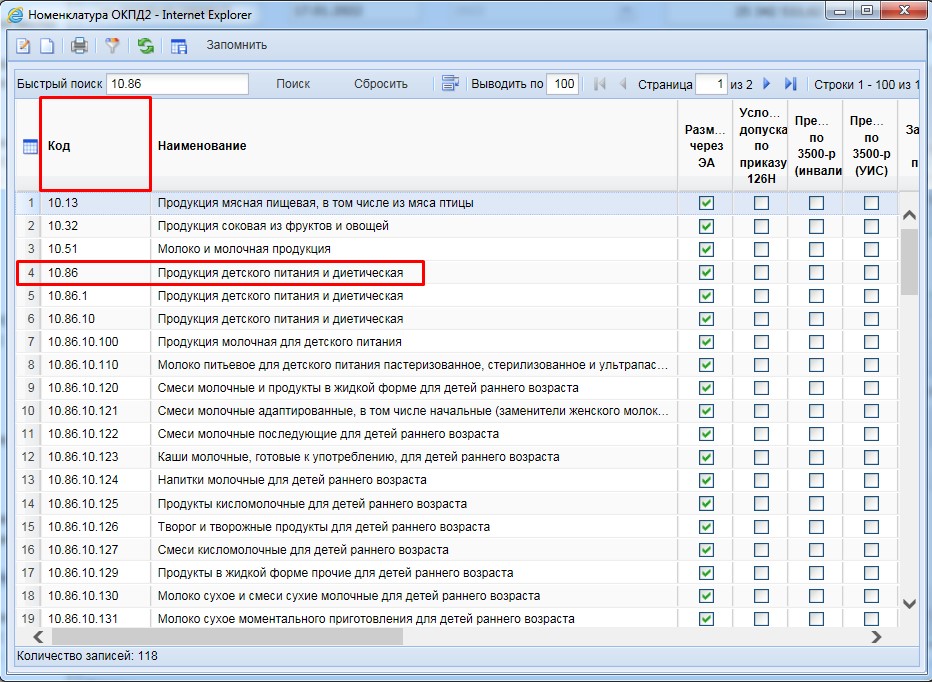This screenshot has width=932, height=682.
Task: Select code cell 10.86.1
Action: click(96, 296)
